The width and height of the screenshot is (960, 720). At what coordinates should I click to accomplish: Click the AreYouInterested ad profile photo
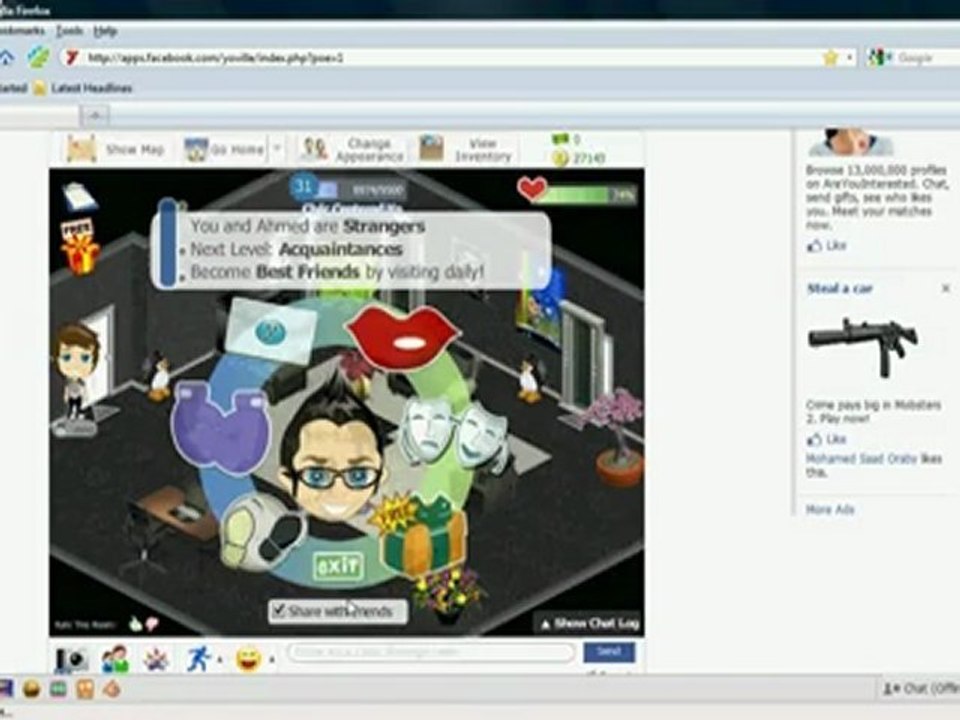pyautogui.click(x=851, y=142)
